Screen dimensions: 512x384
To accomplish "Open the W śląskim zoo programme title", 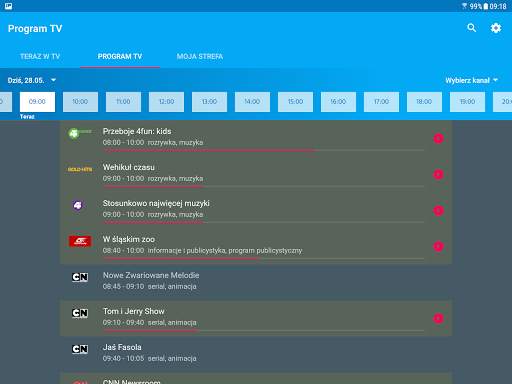I will (129, 239).
